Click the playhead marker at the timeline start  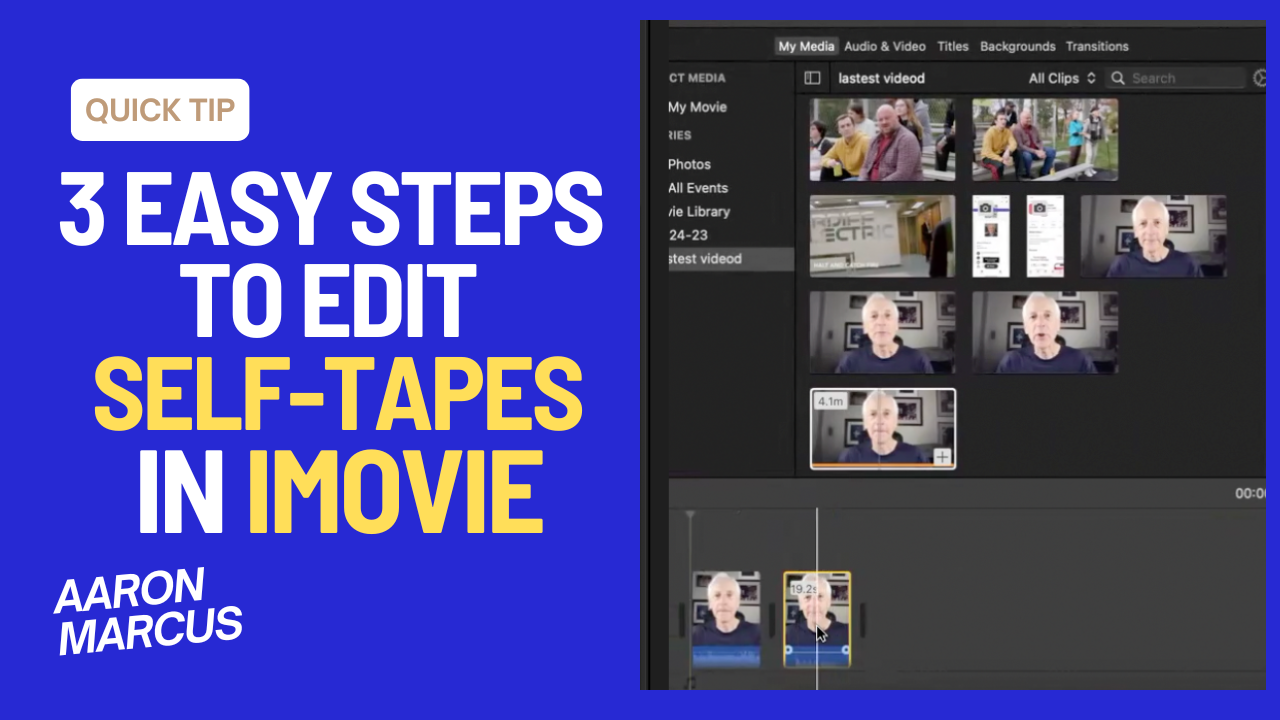690,516
